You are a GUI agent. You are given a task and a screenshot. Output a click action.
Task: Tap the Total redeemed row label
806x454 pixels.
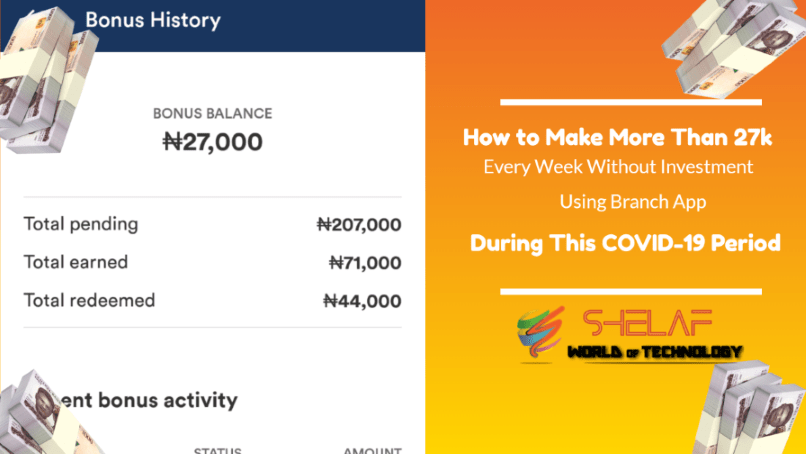tap(88, 301)
